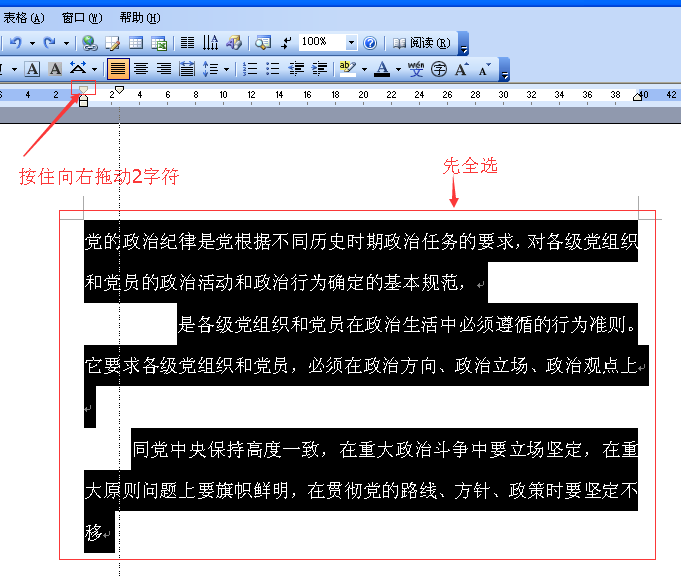Switch to Reading layout with 阅读(R) button

pyautogui.click(x=421, y=43)
